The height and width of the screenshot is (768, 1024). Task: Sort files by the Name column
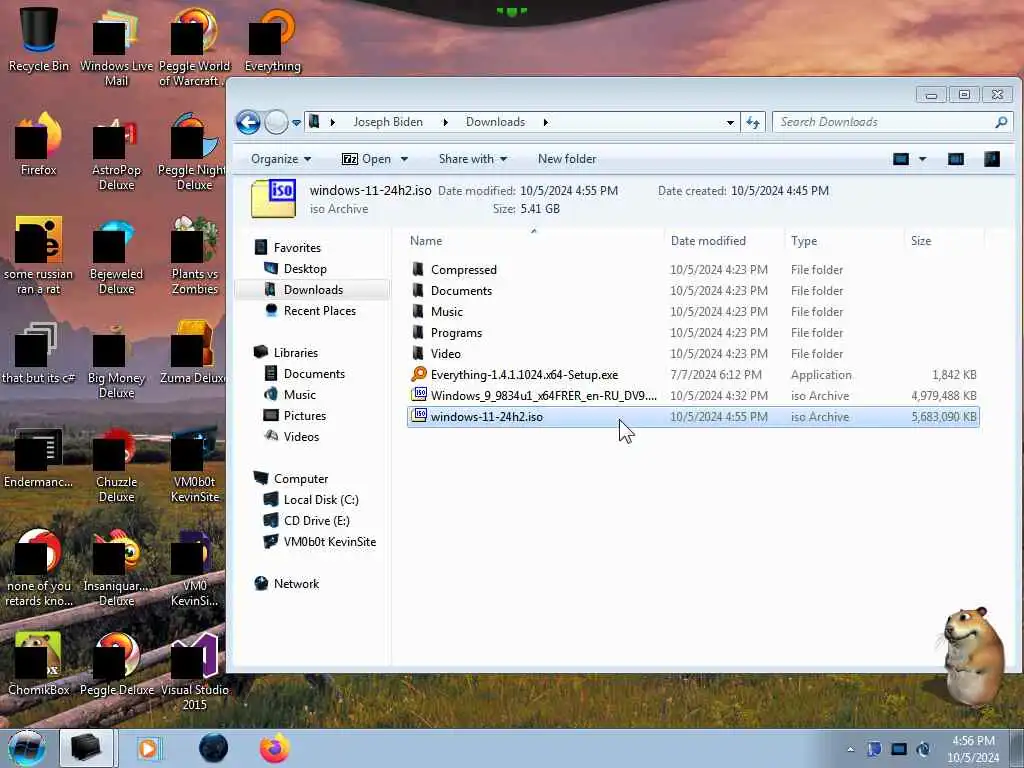534,241
